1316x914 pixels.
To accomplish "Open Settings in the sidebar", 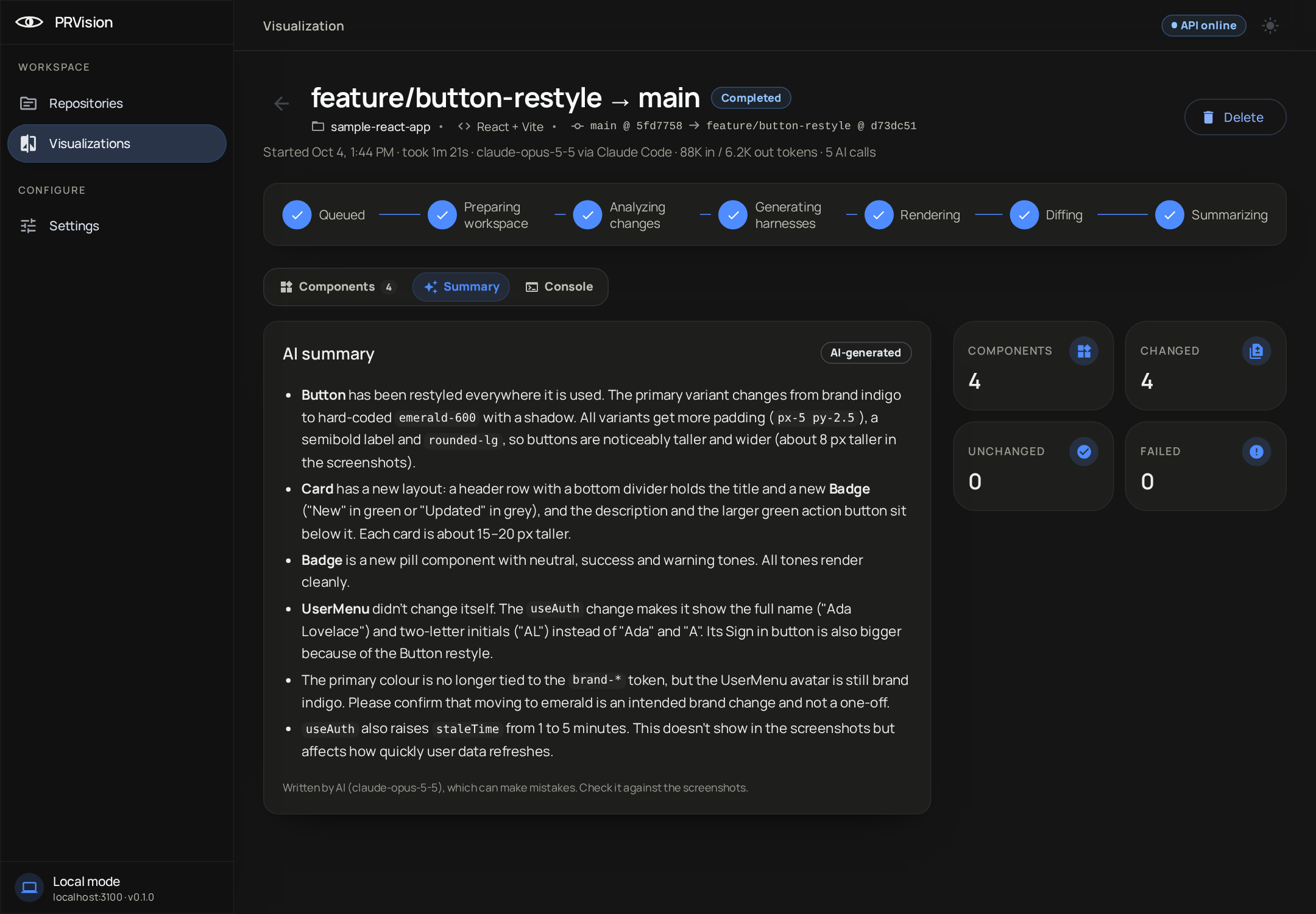I will pos(117,226).
